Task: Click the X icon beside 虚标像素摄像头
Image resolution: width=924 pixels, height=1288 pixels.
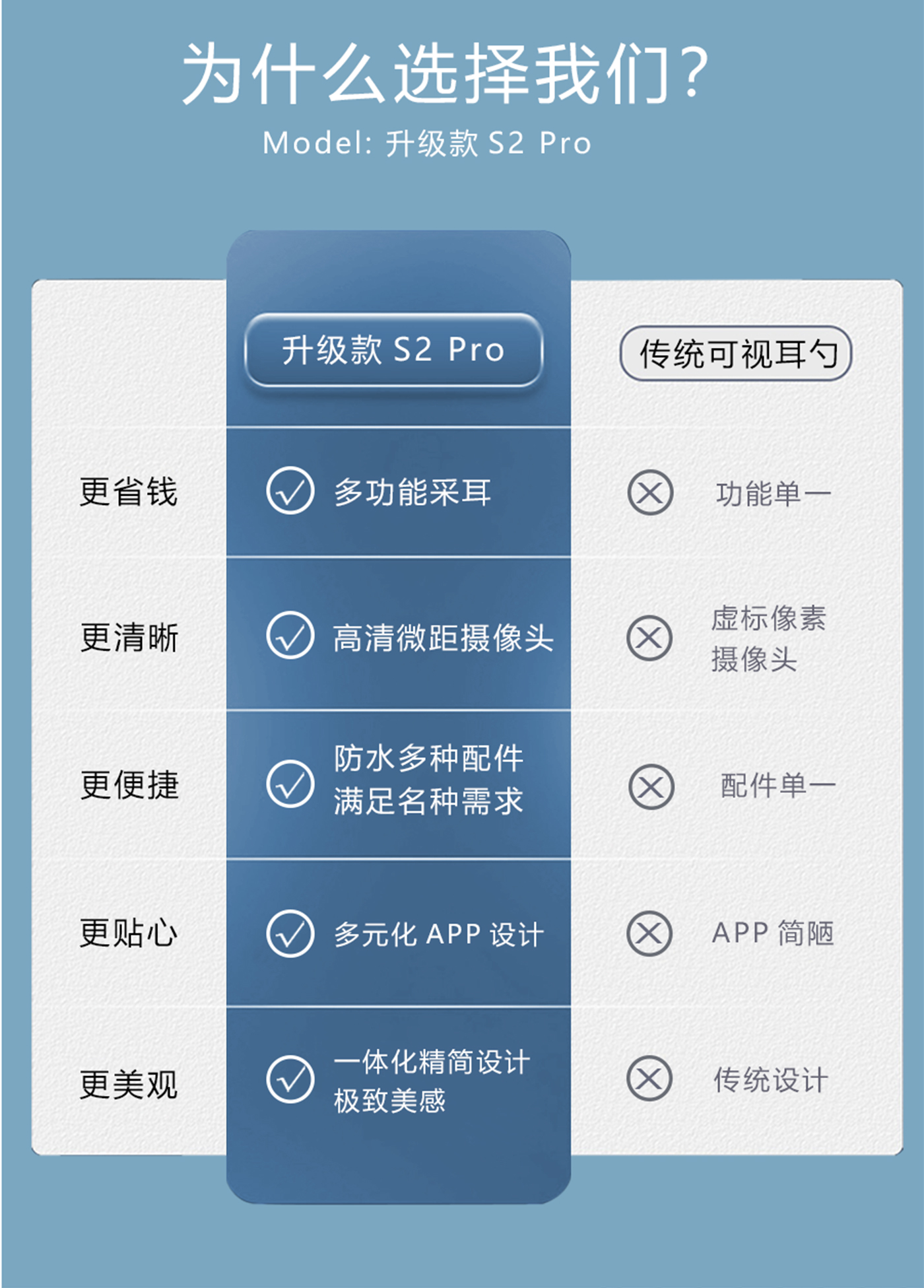Action: tap(649, 638)
